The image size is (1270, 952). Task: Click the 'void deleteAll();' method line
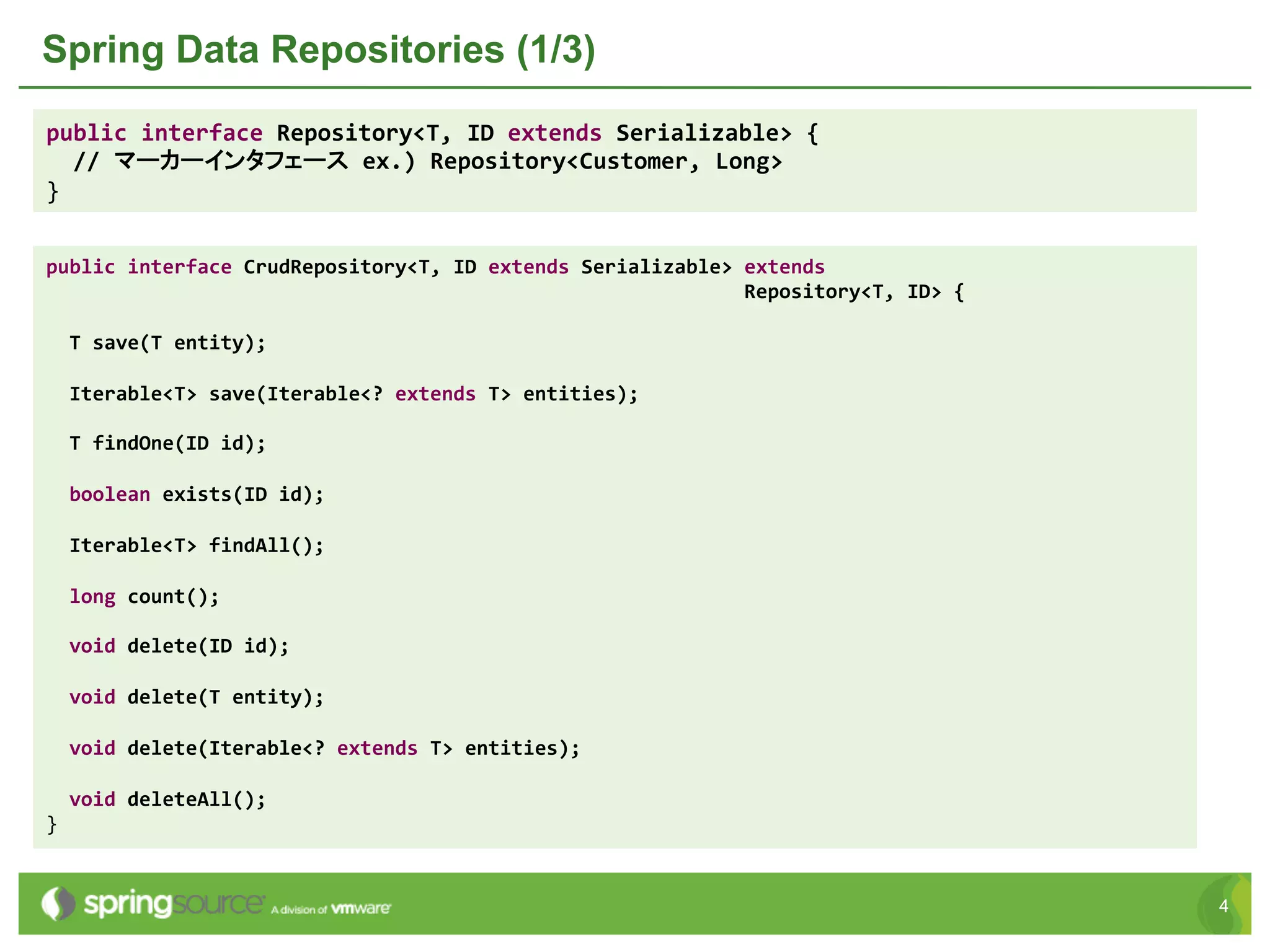tap(167, 799)
